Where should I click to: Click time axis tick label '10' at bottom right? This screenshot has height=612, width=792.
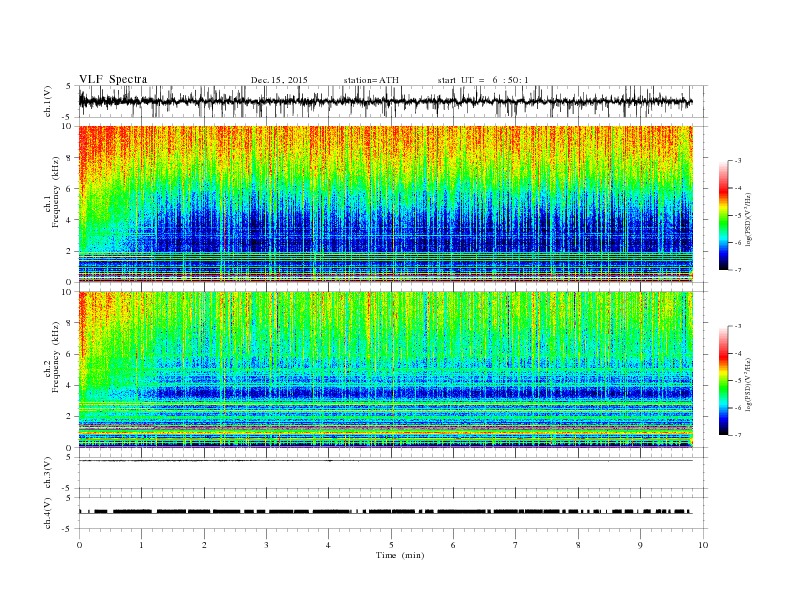pos(703,545)
